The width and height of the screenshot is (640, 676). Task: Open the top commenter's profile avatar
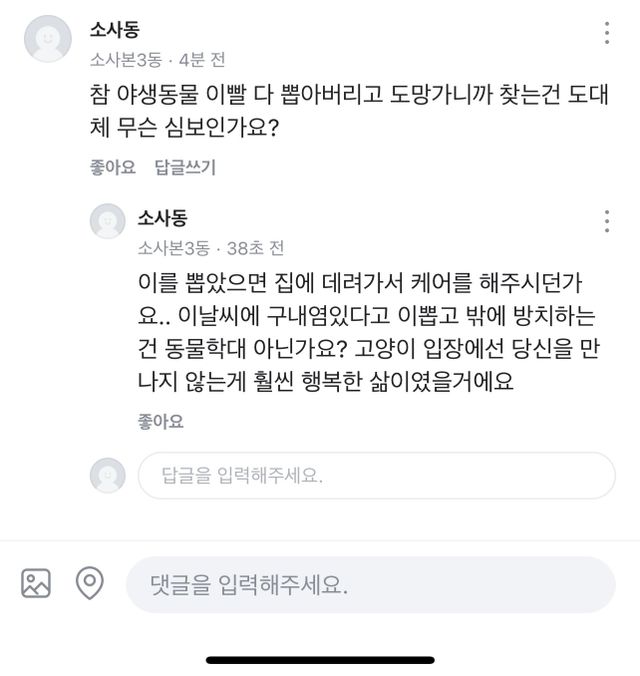tap(46, 40)
